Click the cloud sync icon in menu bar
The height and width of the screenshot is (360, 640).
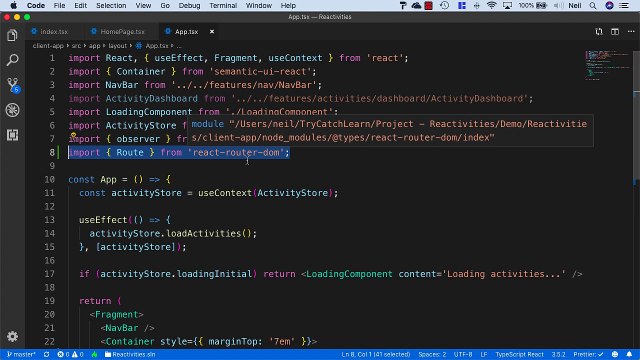(x=416, y=5)
